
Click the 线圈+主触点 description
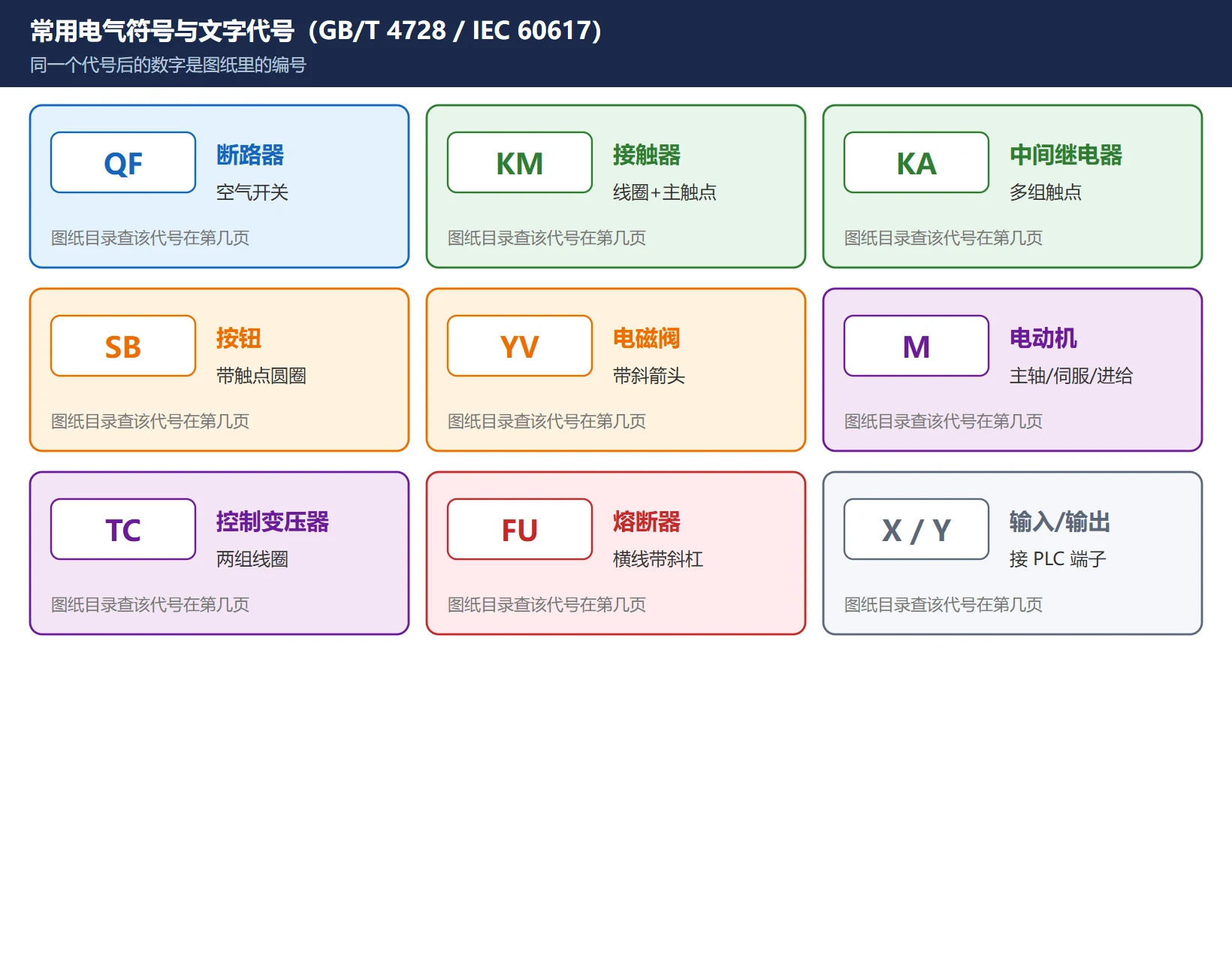pyautogui.click(x=665, y=192)
